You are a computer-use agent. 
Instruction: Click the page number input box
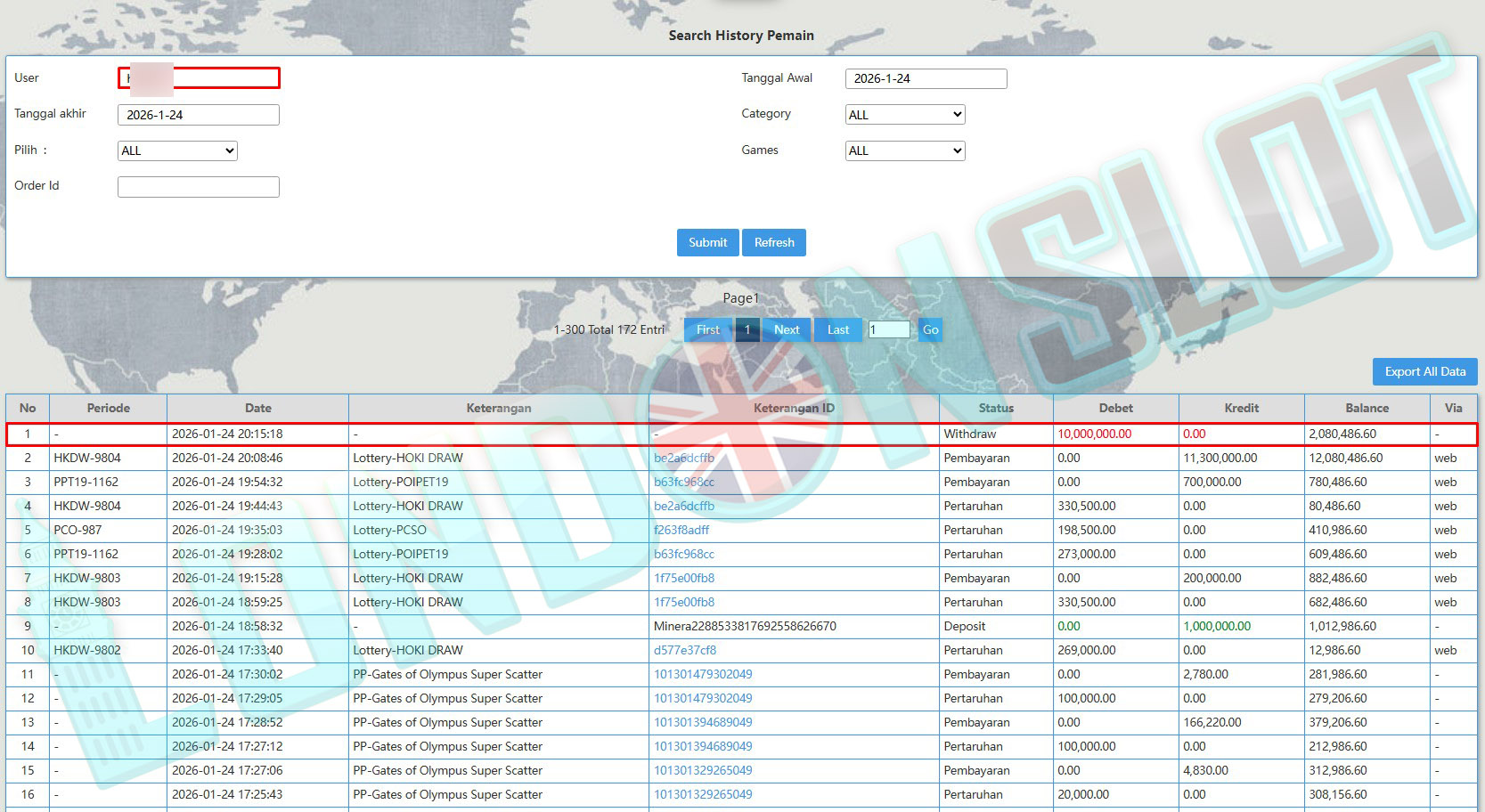point(889,329)
